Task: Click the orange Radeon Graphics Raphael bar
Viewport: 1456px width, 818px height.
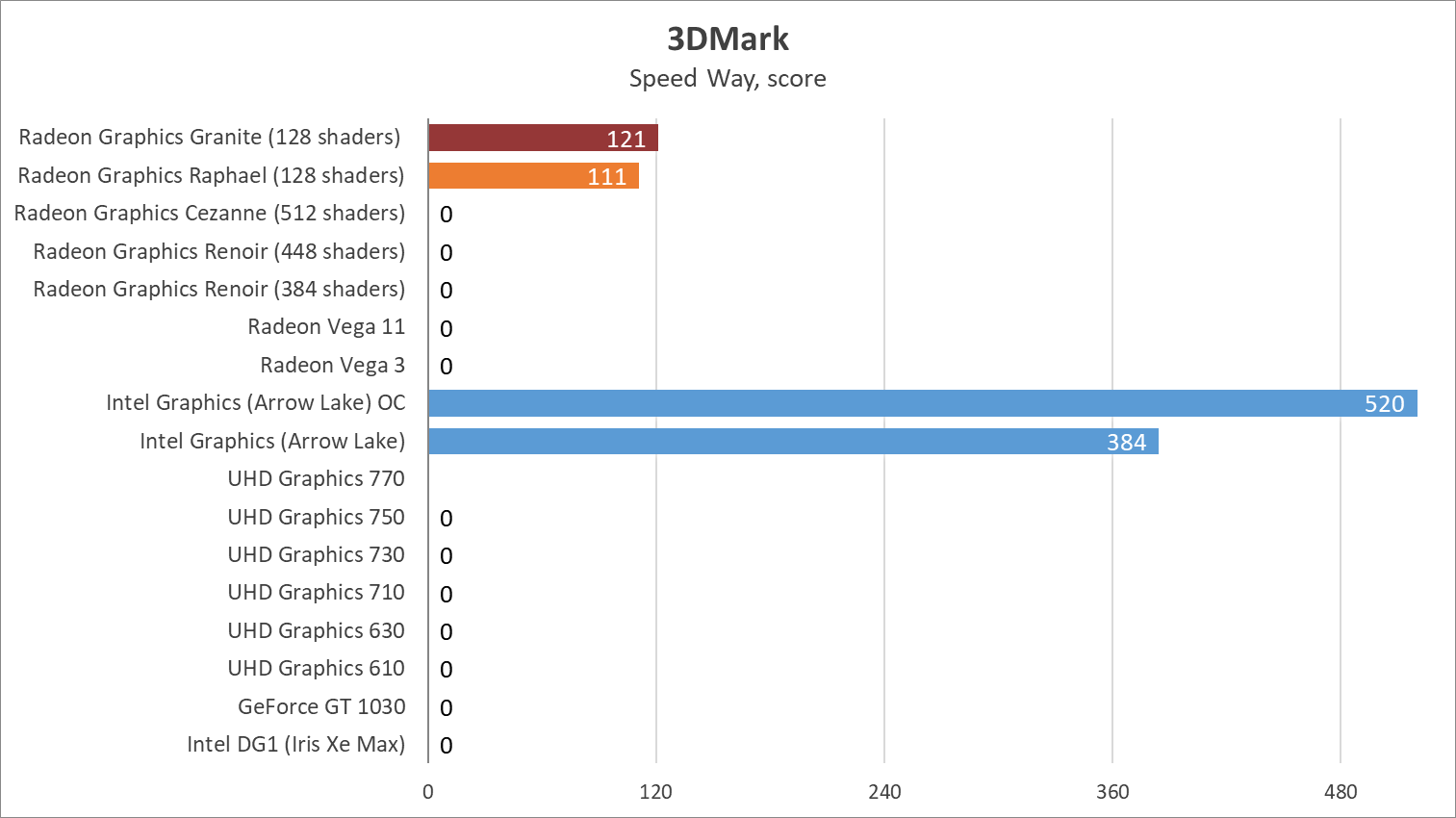Action: point(533,176)
